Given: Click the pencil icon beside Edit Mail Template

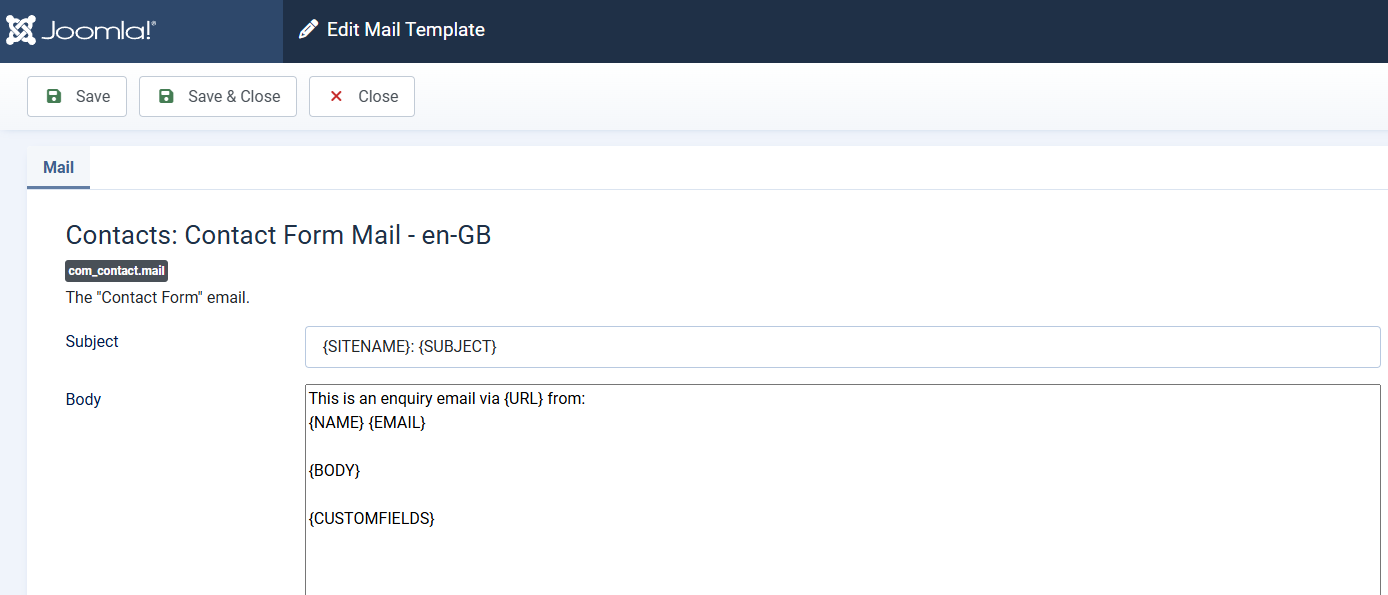Looking at the screenshot, I should tap(307, 29).
